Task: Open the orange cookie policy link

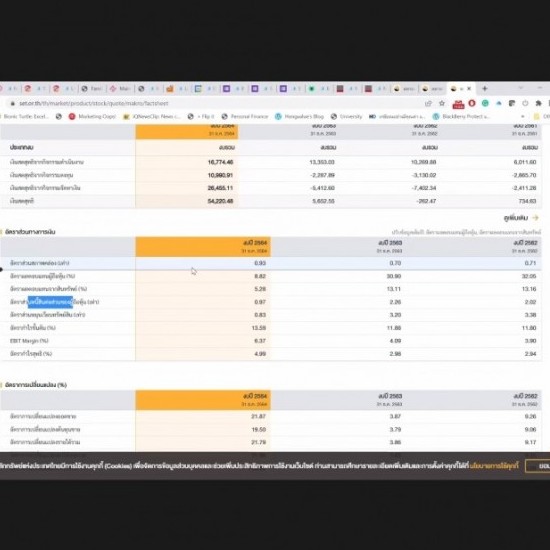Action: (494, 466)
